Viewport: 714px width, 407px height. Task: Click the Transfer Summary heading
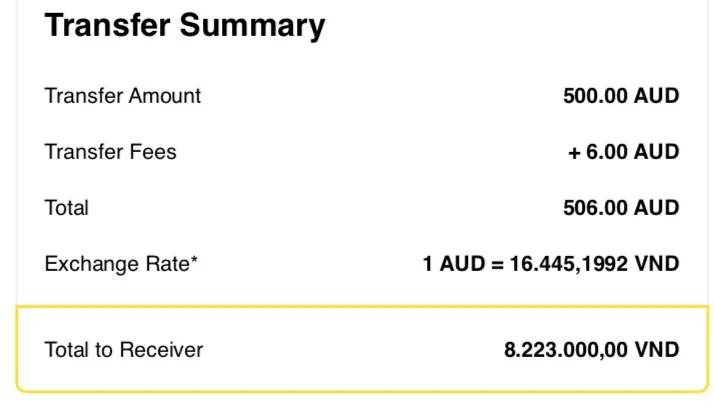click(x=185, y=25)
